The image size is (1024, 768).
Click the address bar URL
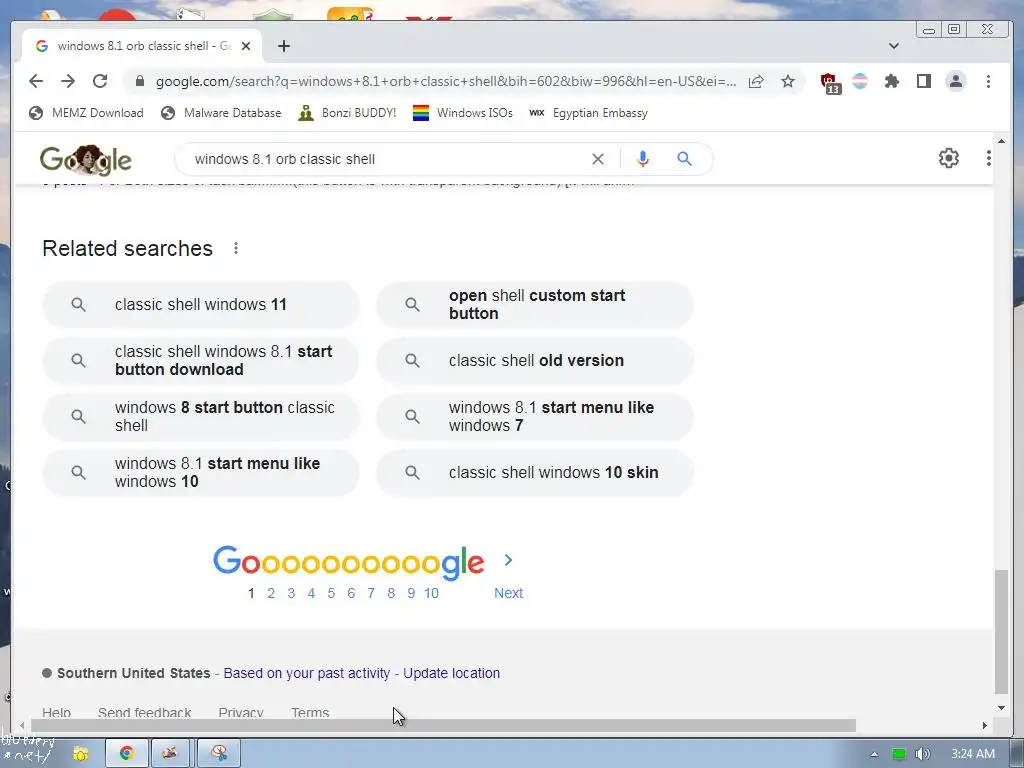[445, 81]
